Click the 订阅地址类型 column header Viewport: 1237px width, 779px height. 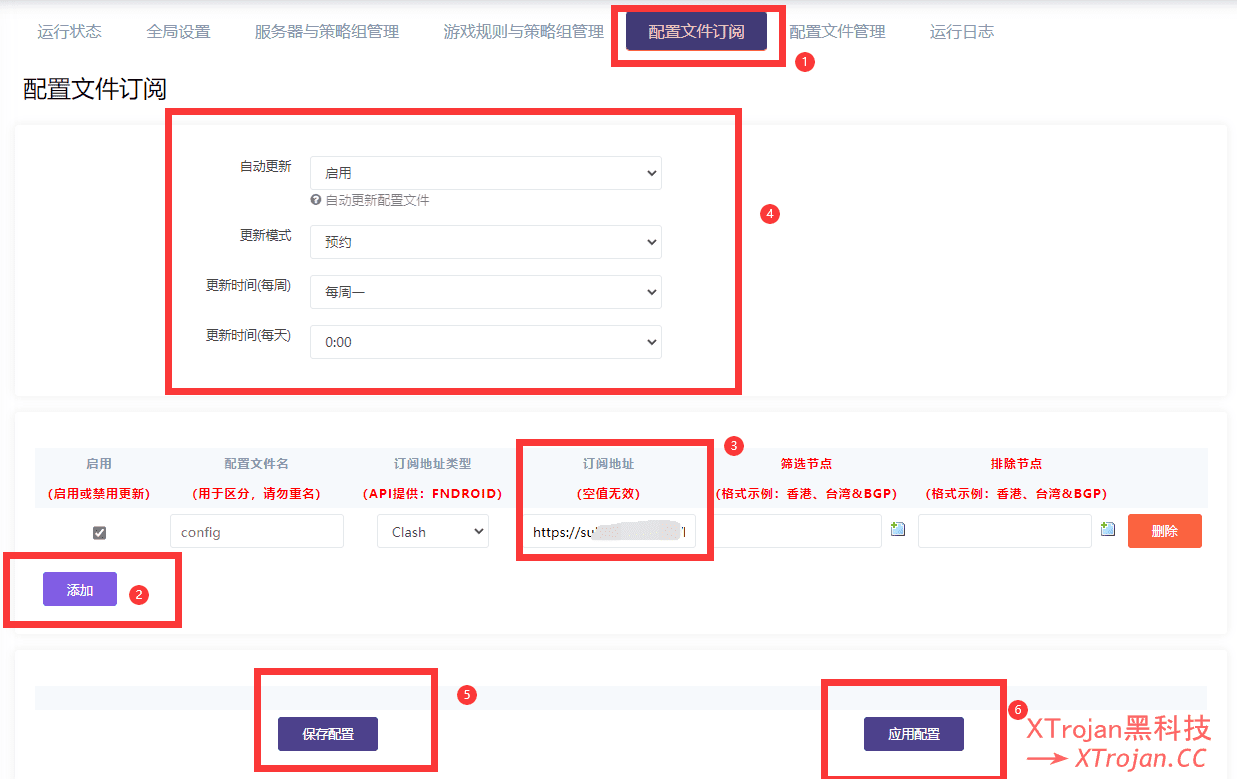point(432,464)
